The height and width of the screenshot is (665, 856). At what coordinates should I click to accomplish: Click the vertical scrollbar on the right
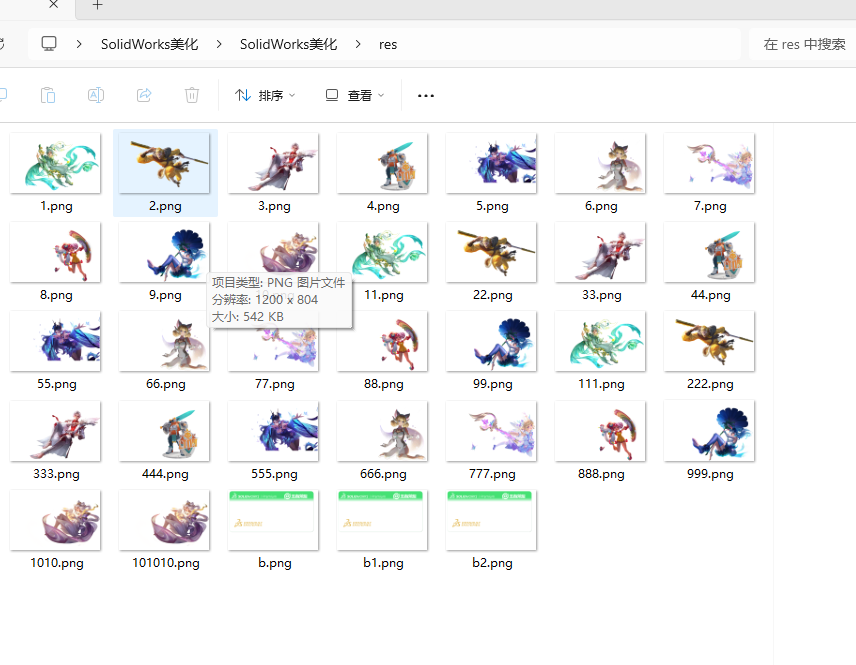[771, 300]
